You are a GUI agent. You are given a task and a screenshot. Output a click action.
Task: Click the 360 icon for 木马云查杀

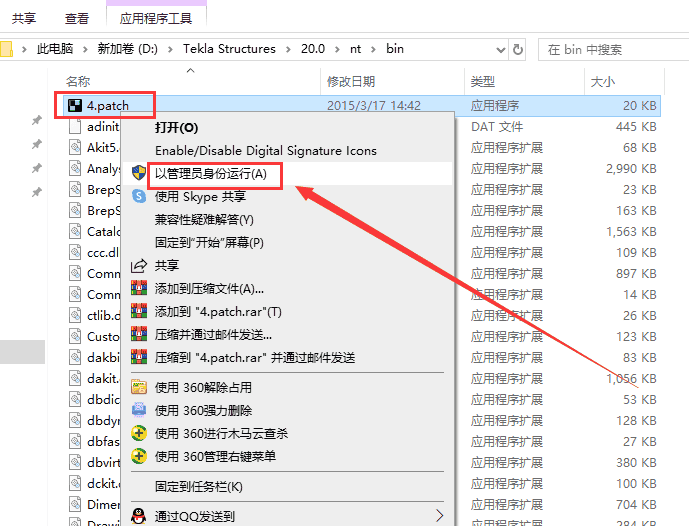(x=139, y=433)
